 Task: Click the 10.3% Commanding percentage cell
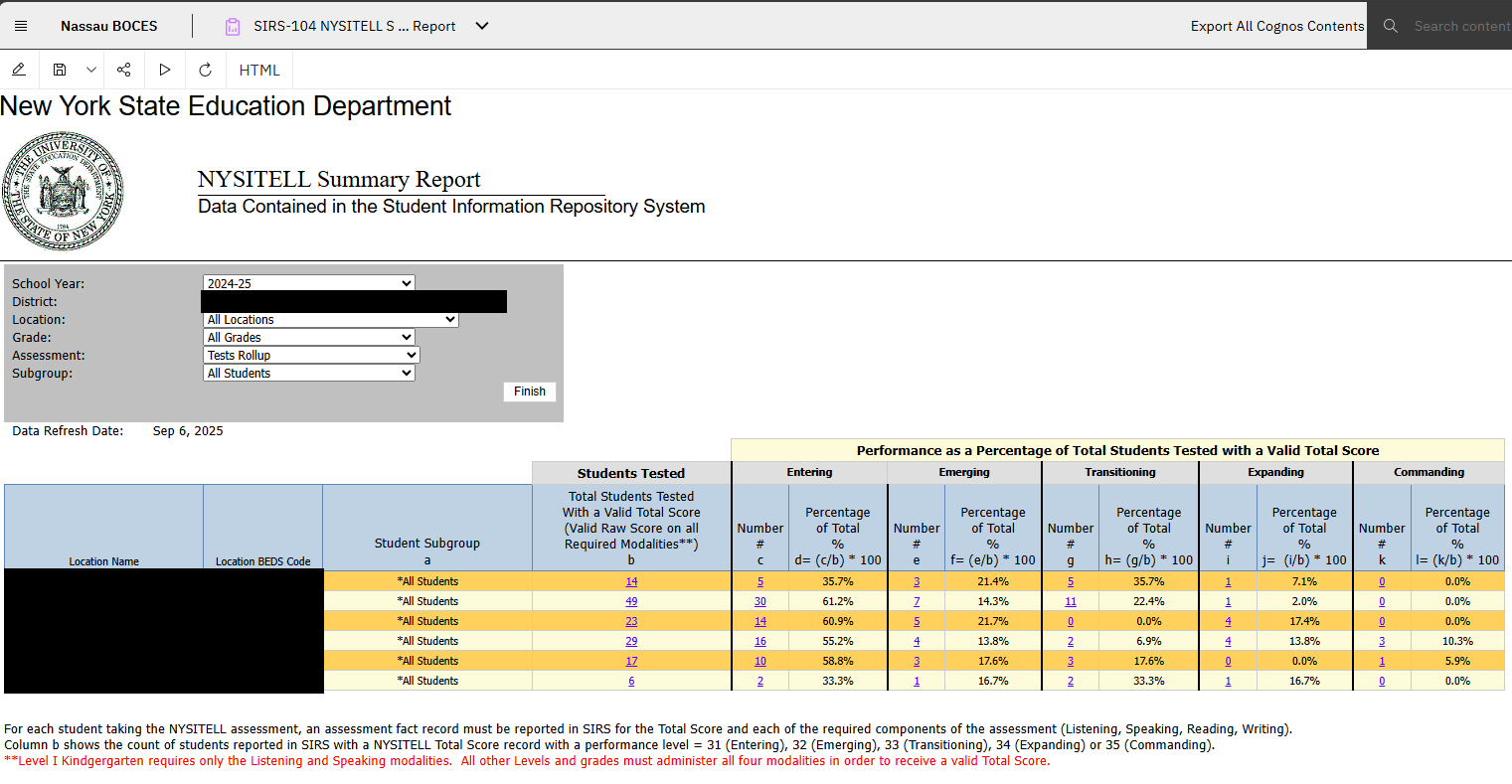click(1457, 641)
